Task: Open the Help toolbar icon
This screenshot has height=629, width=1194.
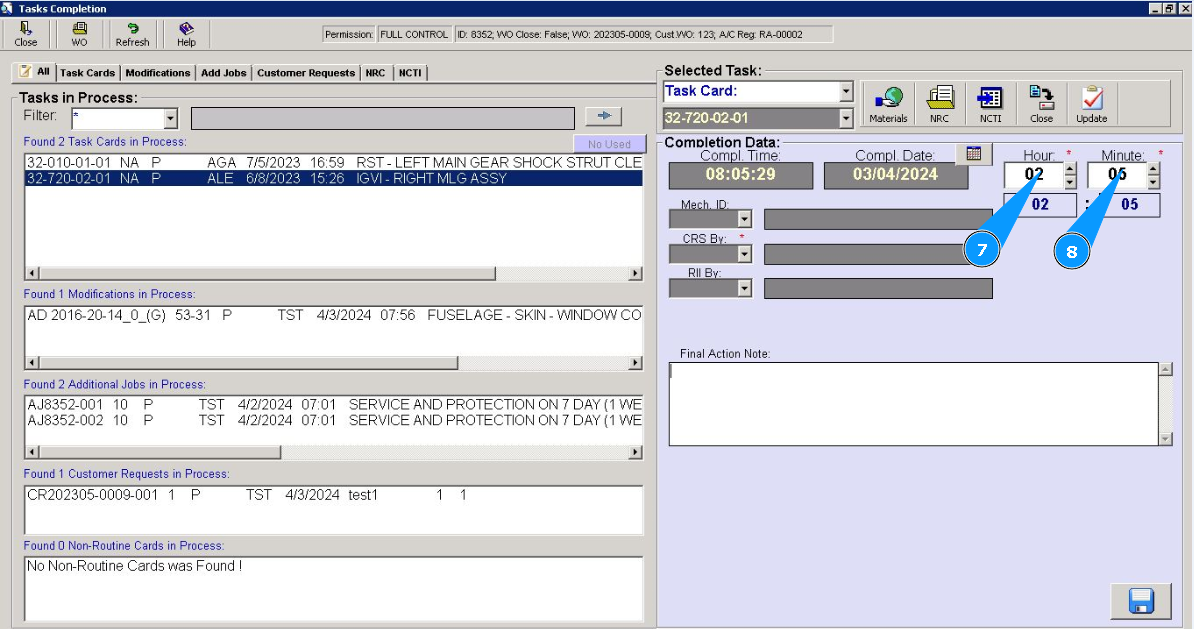Action: [x=187, y=34]
